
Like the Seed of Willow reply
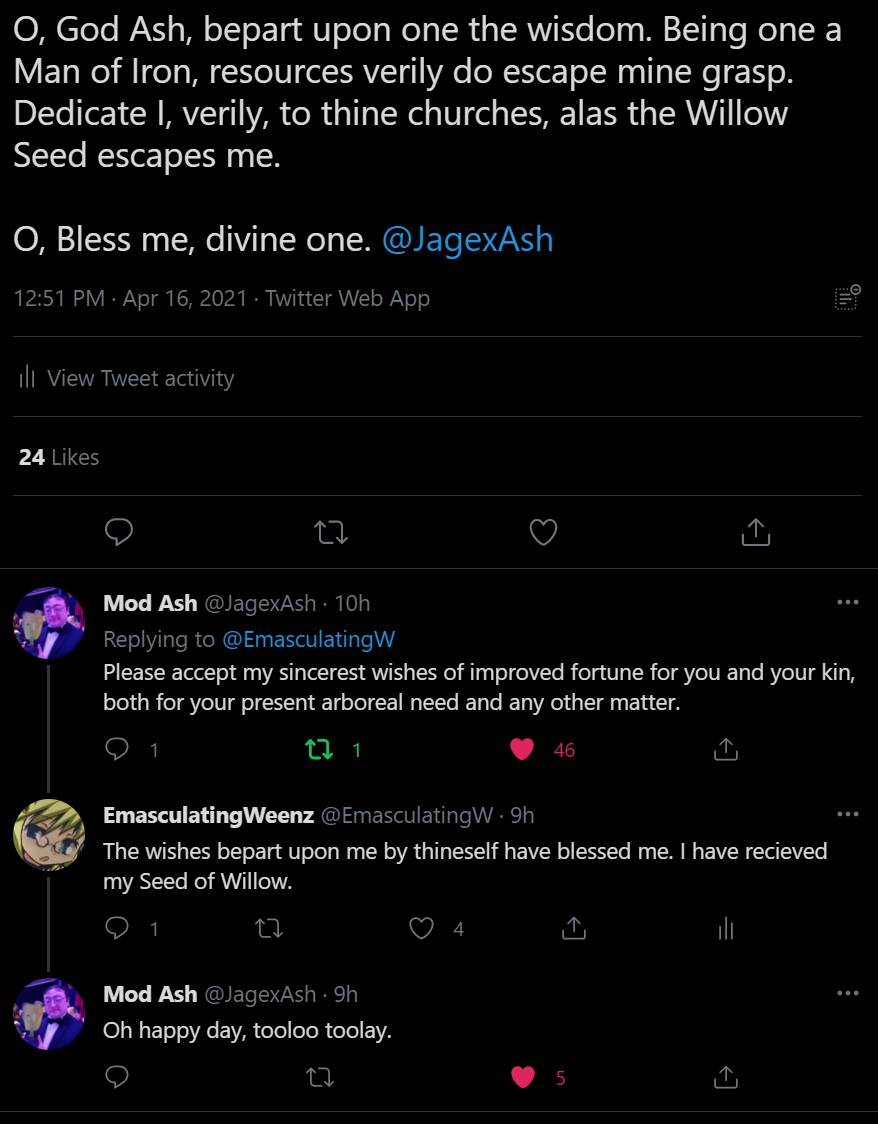422,929
